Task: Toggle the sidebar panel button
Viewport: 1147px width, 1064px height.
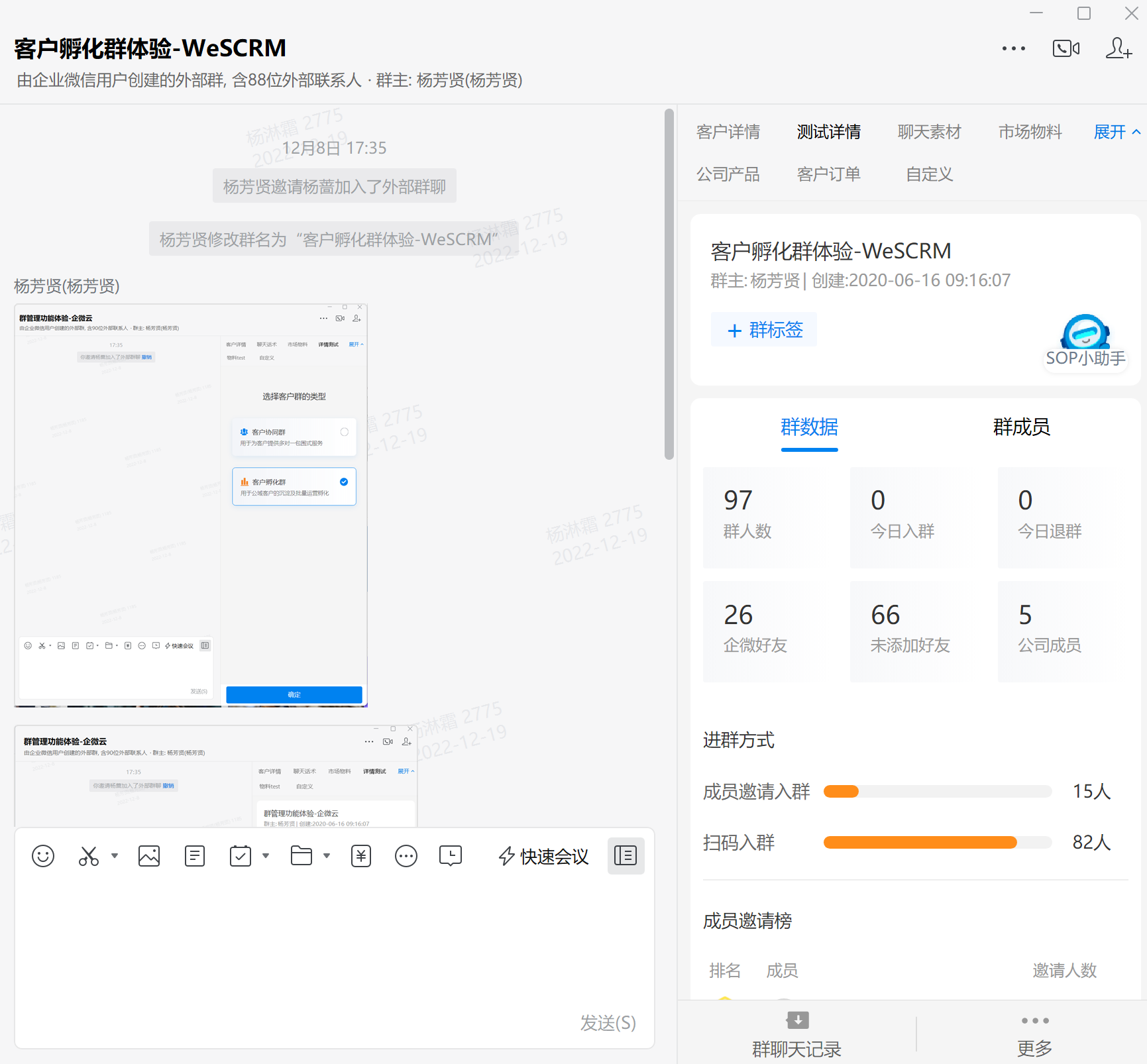Action: coord(626,856)
